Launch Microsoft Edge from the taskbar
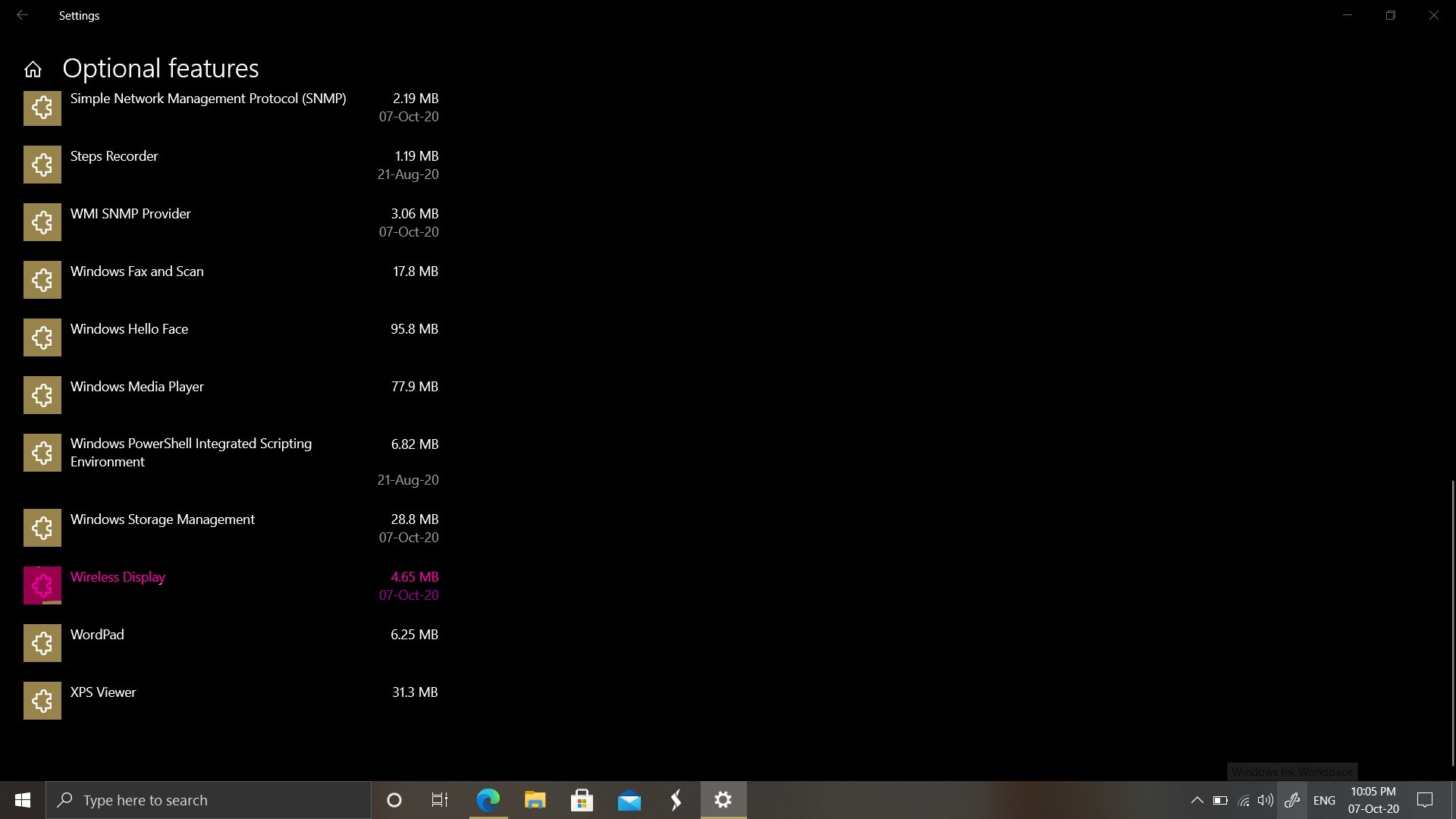1456x819 pixels. click(488, 800)
